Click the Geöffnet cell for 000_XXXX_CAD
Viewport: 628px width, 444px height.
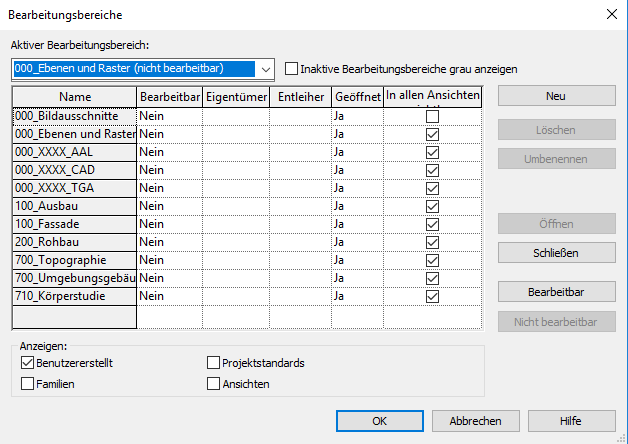tap(357, 171)
